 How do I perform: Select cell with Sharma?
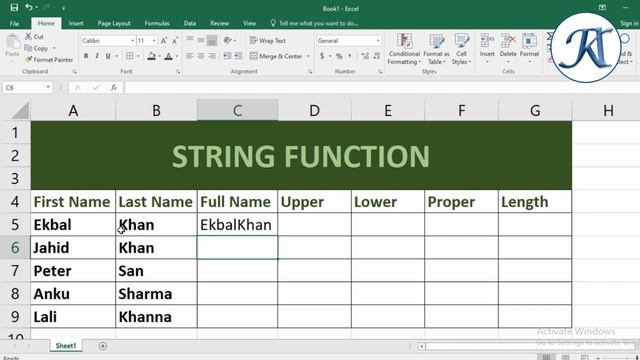[156, 293]
